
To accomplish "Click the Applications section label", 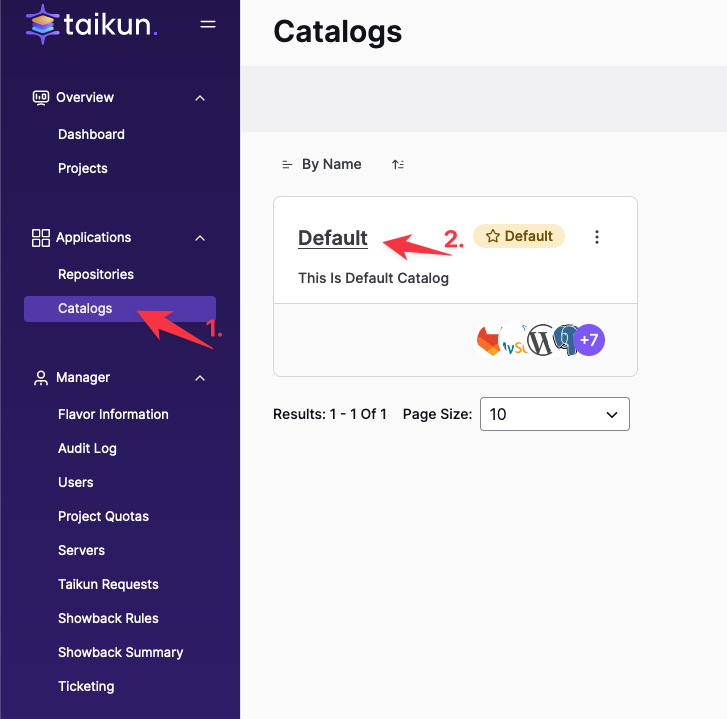I will 93,237.
